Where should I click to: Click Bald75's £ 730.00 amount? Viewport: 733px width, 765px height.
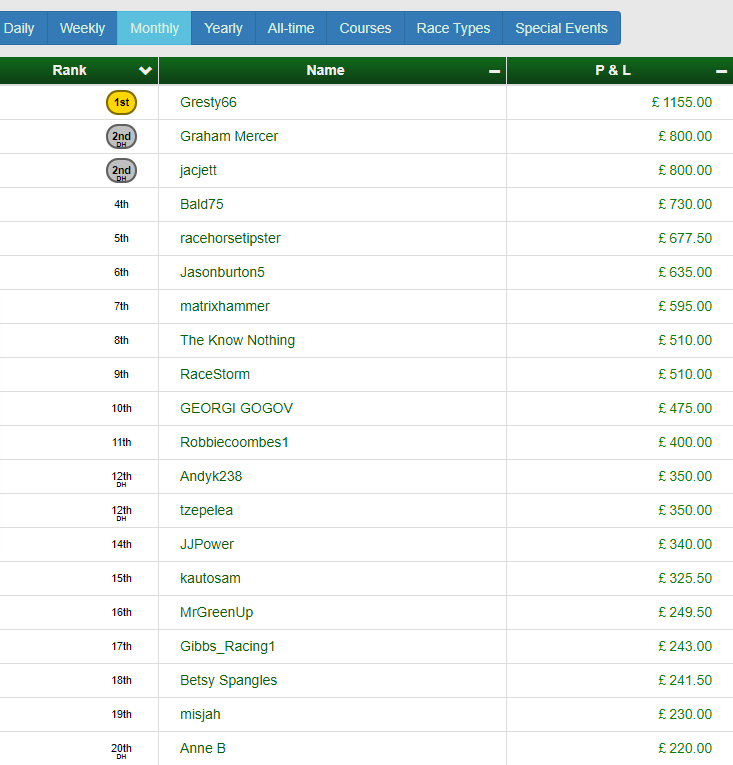pos(685,204)
